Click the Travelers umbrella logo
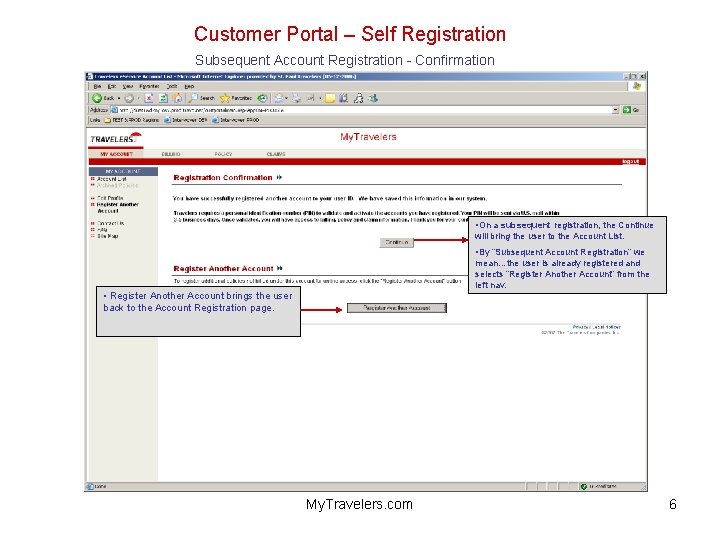The width and height of the screenshot is (720, 540). tap(116, 138)
